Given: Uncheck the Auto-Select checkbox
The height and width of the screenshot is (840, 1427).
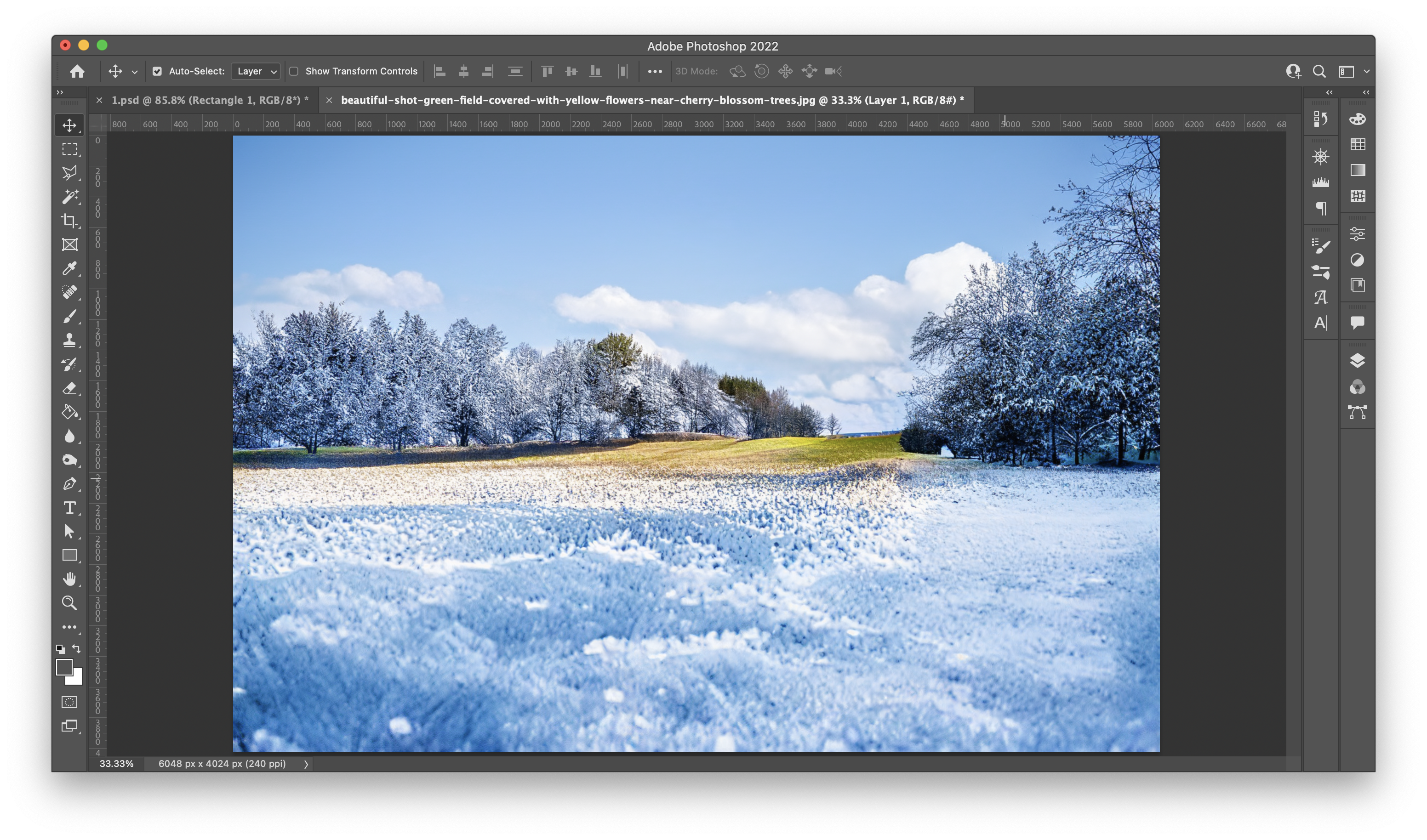Looking at the screenshot, I should [157, 71].
